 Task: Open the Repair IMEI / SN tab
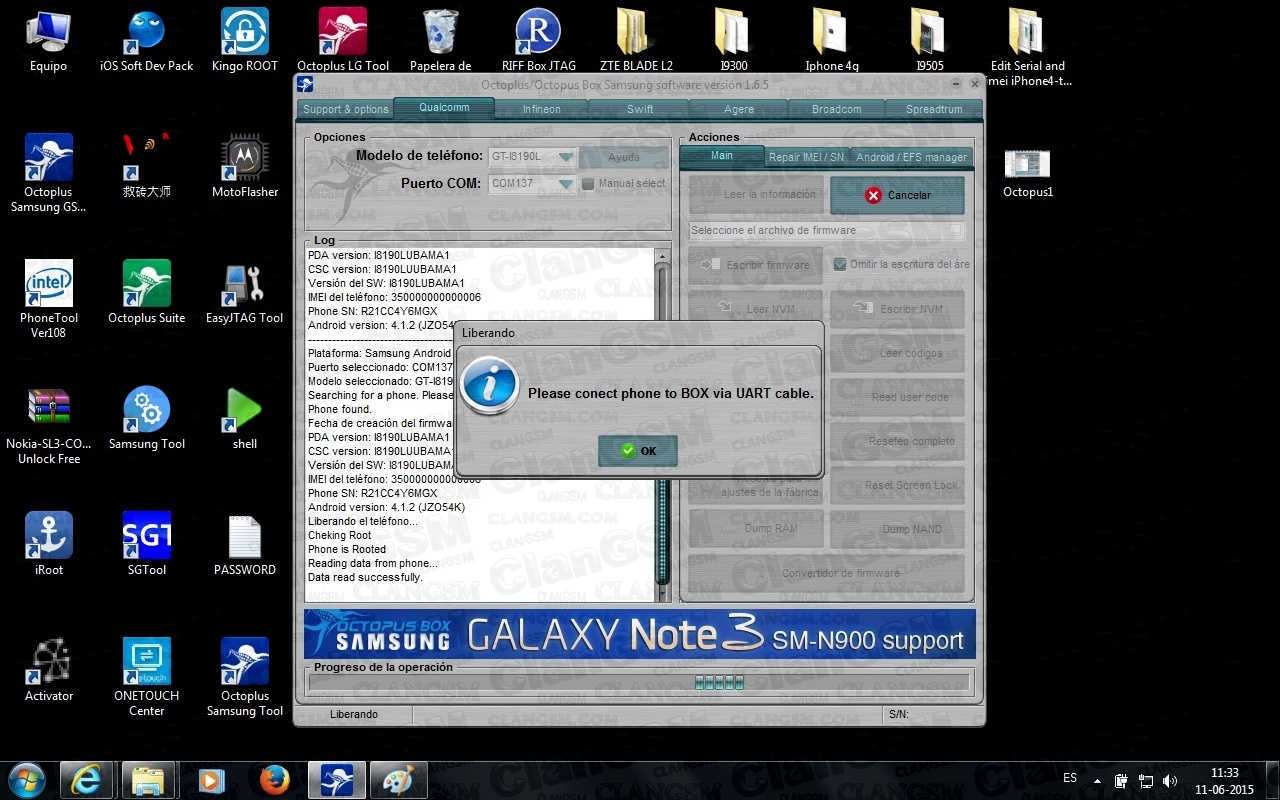[806, 157]
